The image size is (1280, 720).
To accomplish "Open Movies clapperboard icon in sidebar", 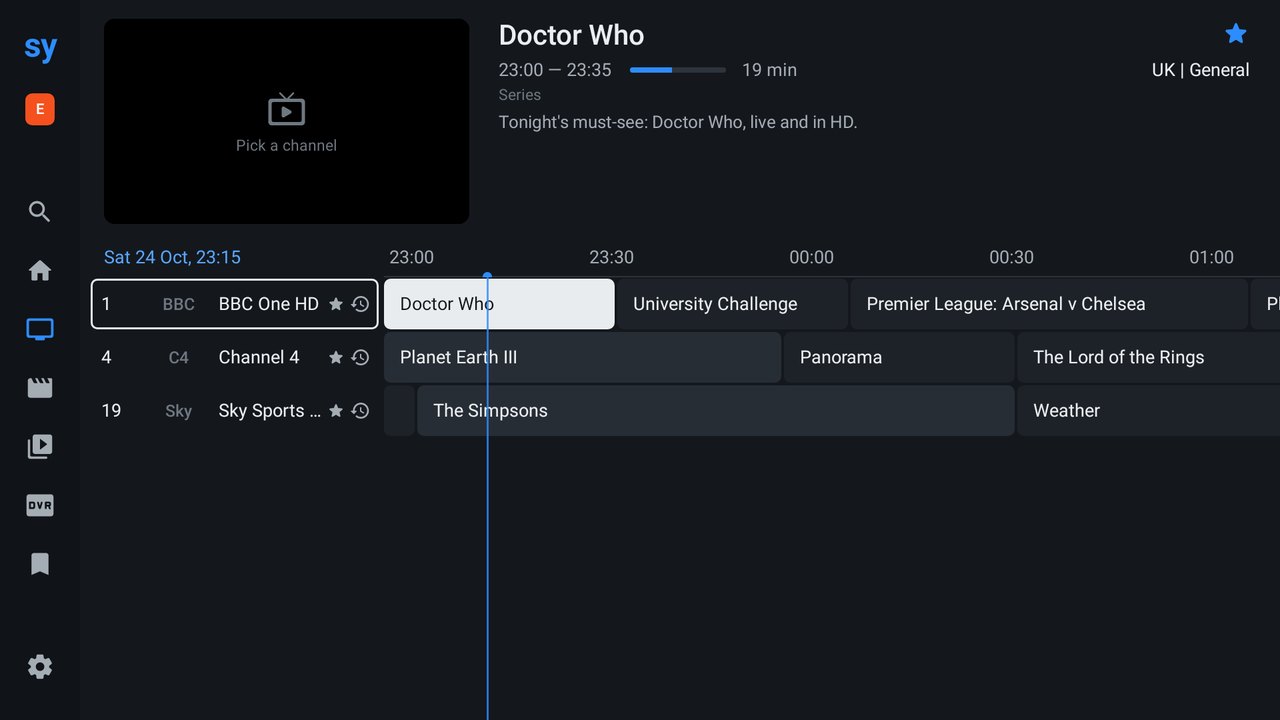I will point(40,388).
